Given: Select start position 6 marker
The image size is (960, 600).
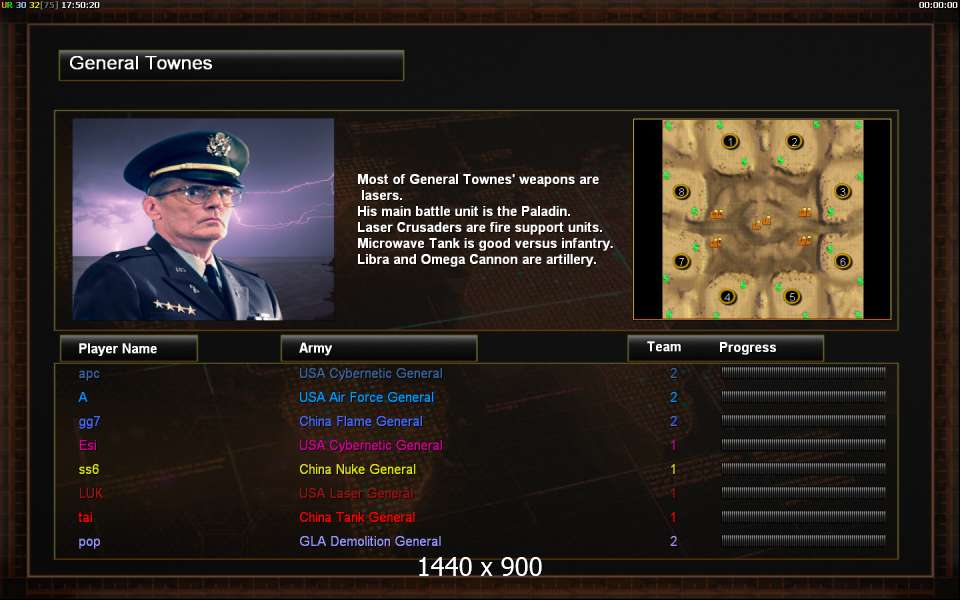Looking at the screenshot, I should 842,261.
